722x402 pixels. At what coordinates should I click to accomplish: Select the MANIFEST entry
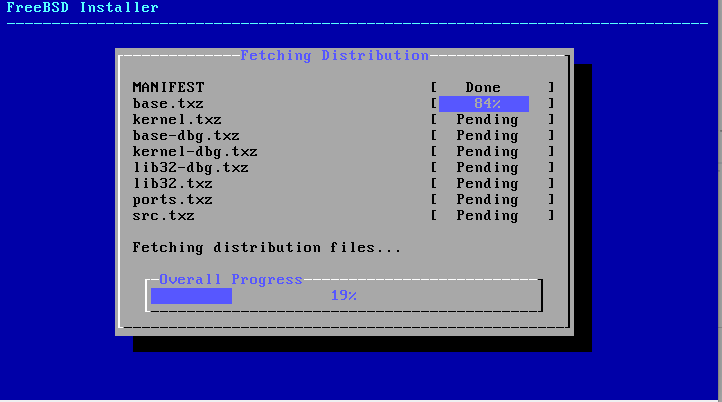point(168,88)
